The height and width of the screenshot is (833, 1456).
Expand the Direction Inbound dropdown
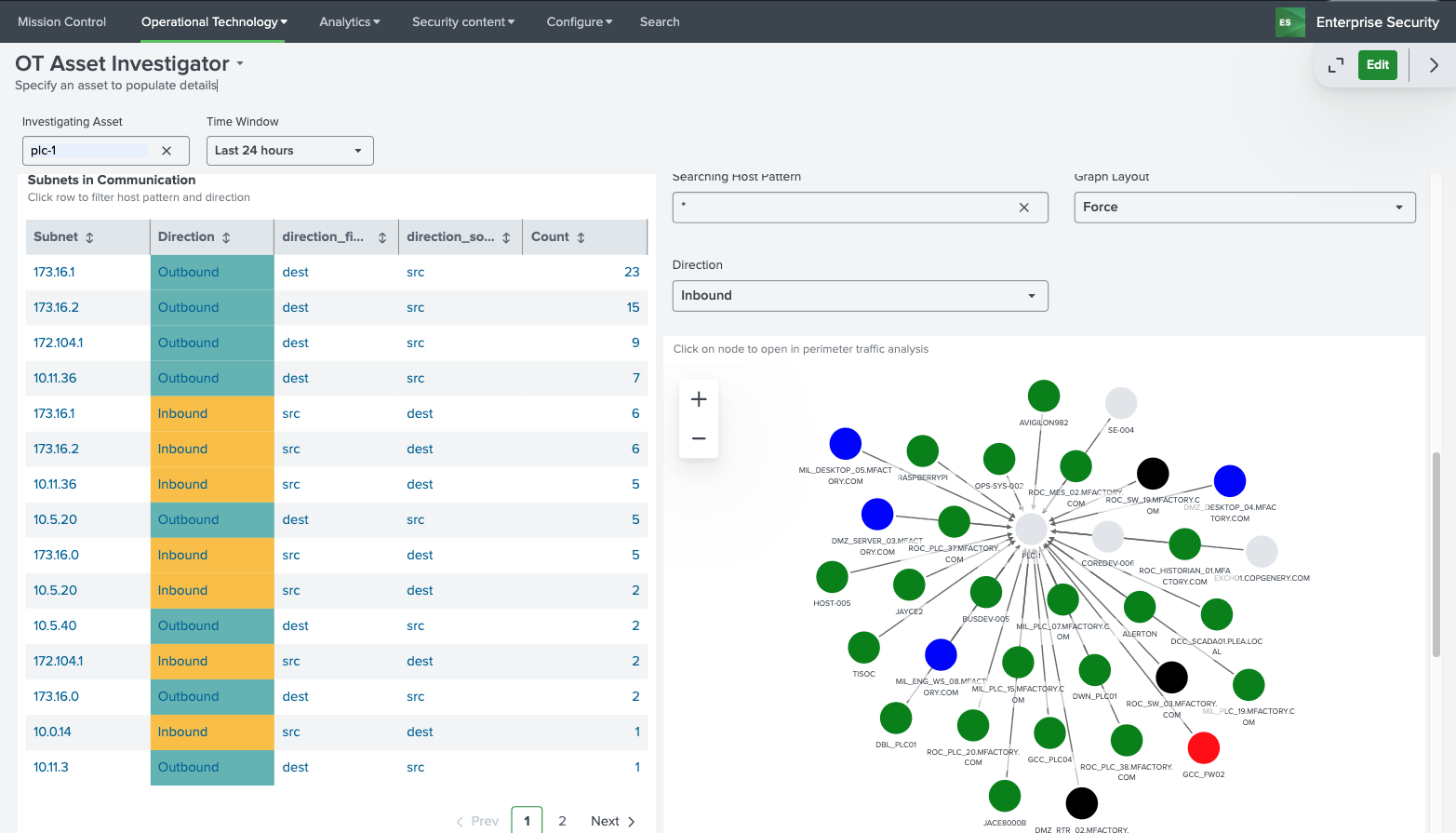point(860,296)
